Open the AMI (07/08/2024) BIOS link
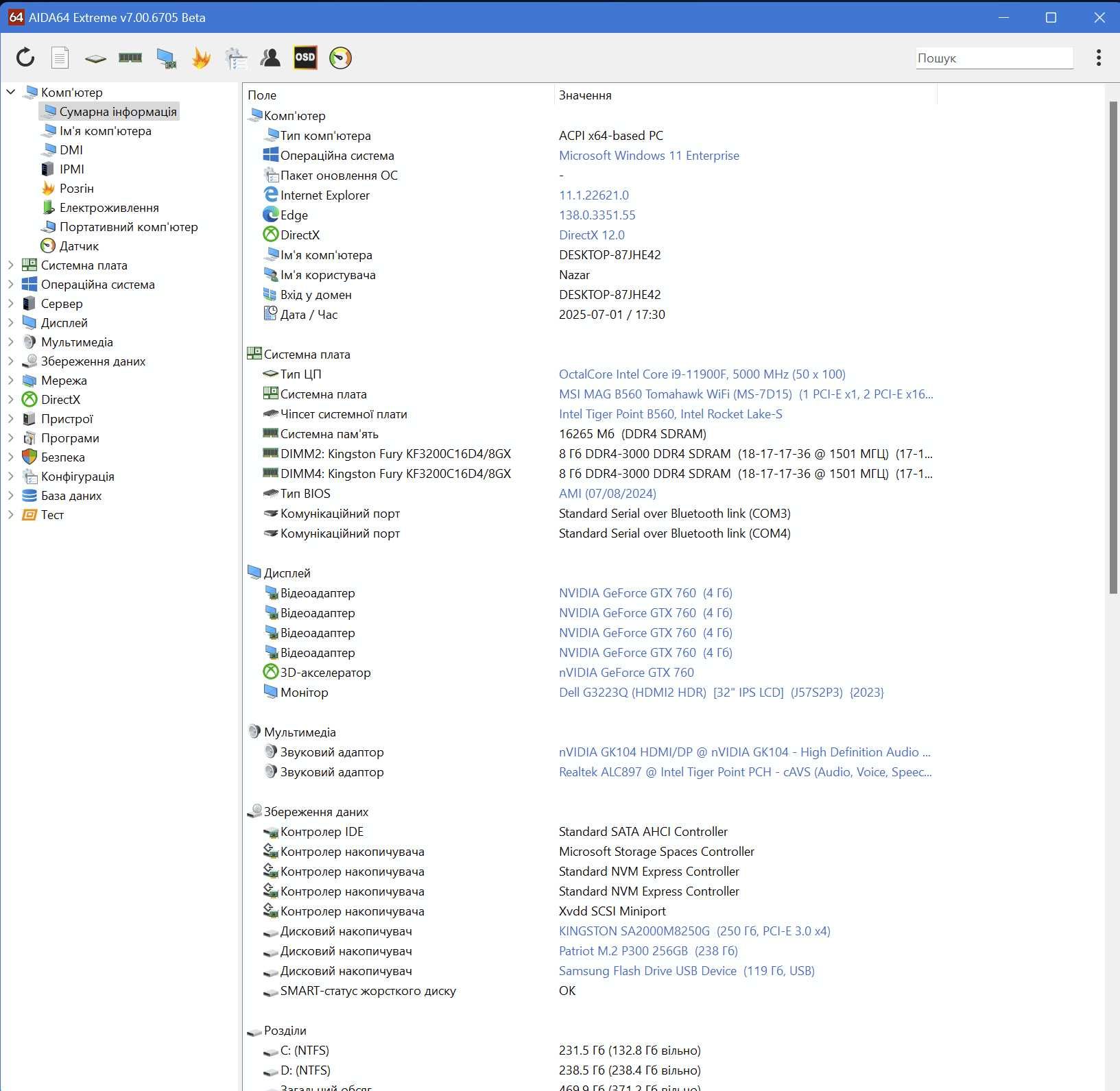This screenshot has width=1120, height=1091. pyautogui.click(x=607, y=494)
